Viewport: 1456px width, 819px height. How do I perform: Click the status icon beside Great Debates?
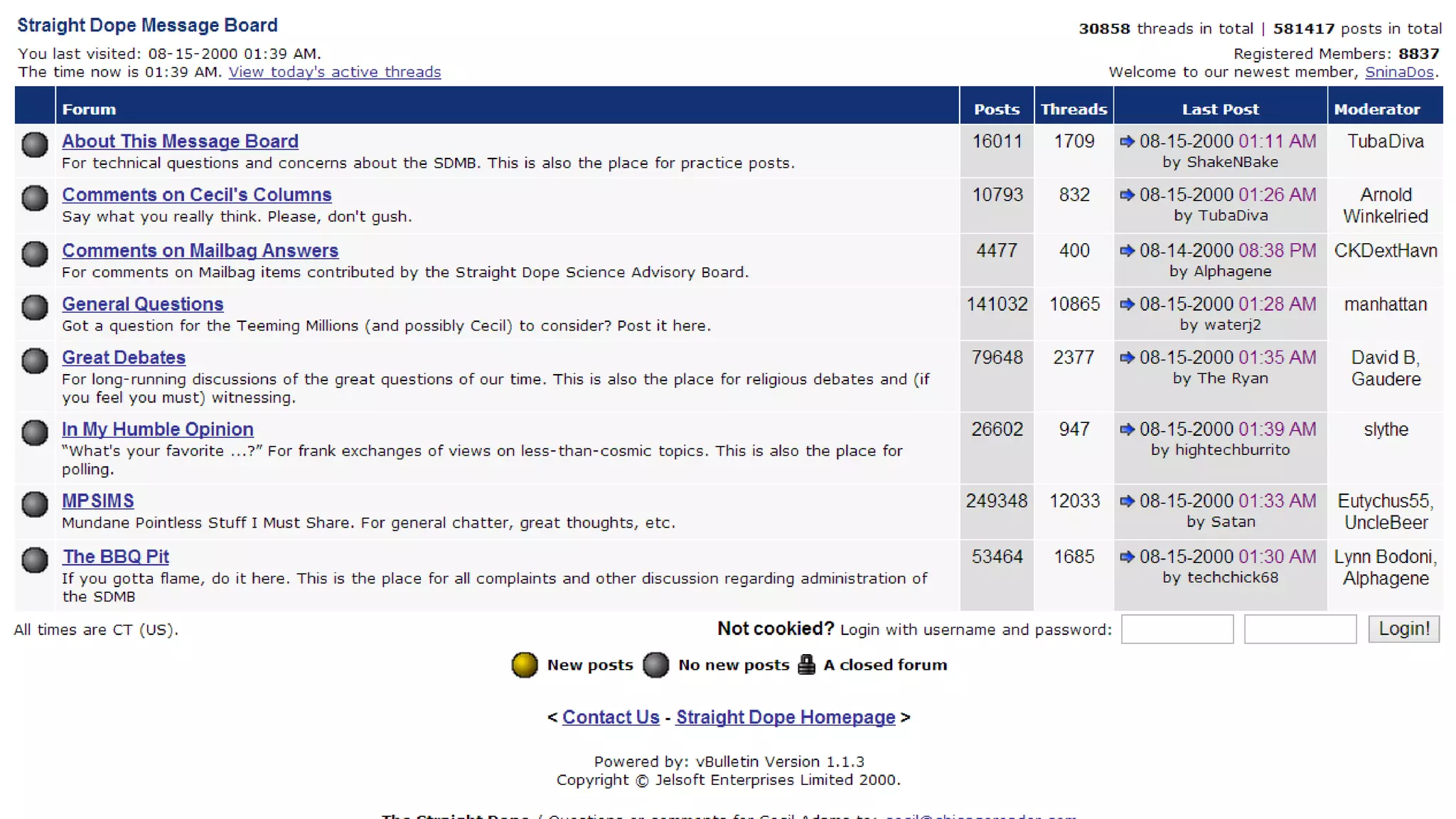pos(34,360)
